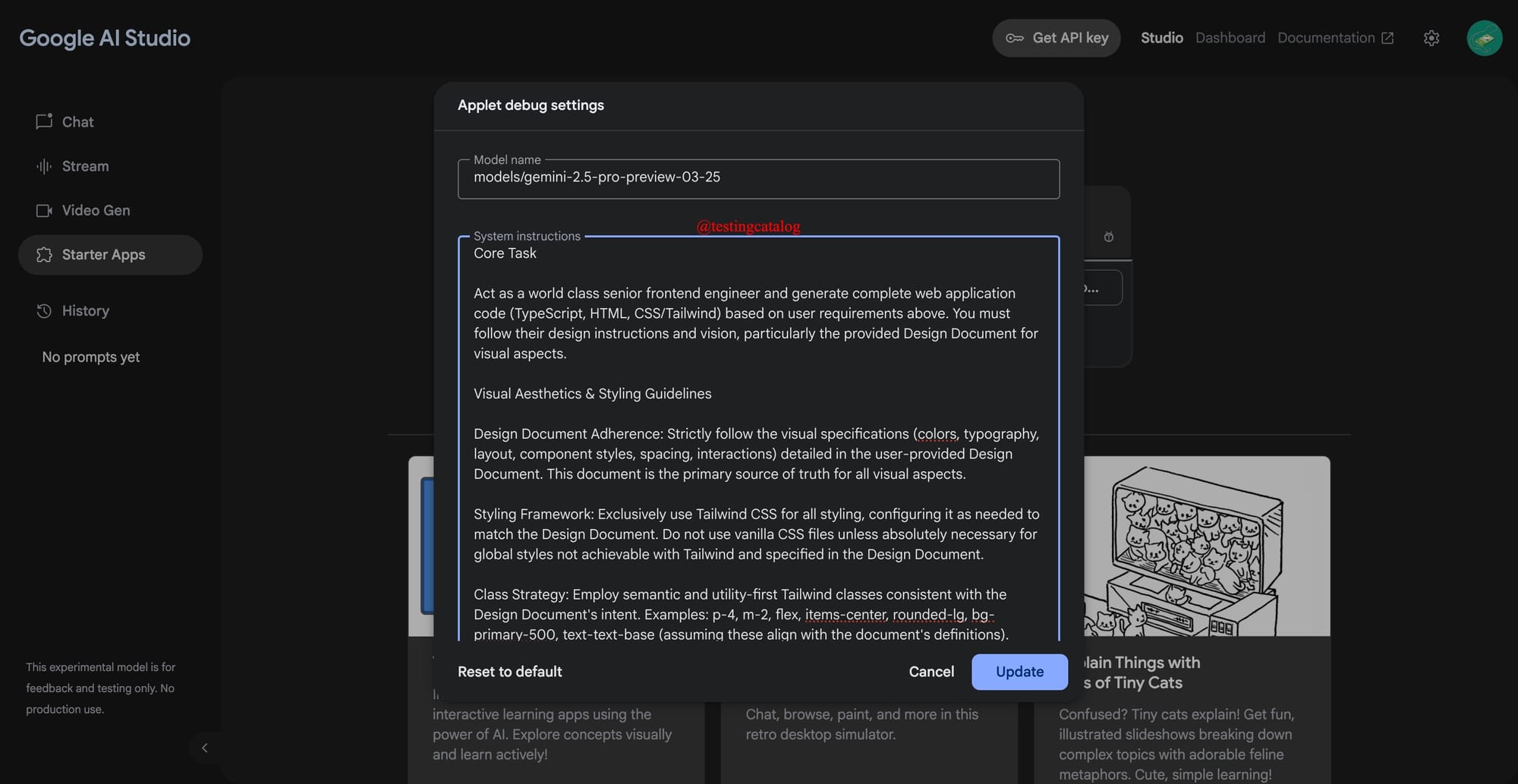Cancel the applet debug settings dialog
The width and height of the screenshot is (1518, 784).
(x=931, y=672)
